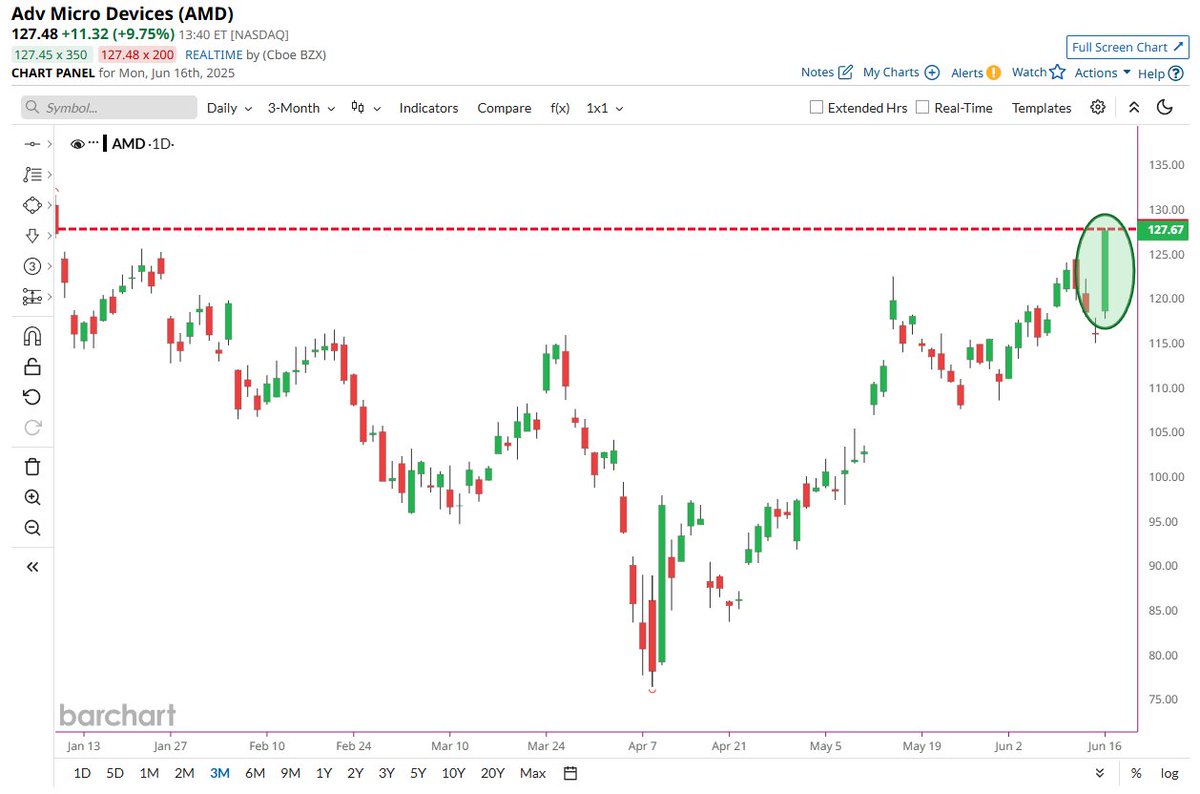Open the 3-Month period dropdown
Screen dimensions: 1200x794
(x=301, y=108)
